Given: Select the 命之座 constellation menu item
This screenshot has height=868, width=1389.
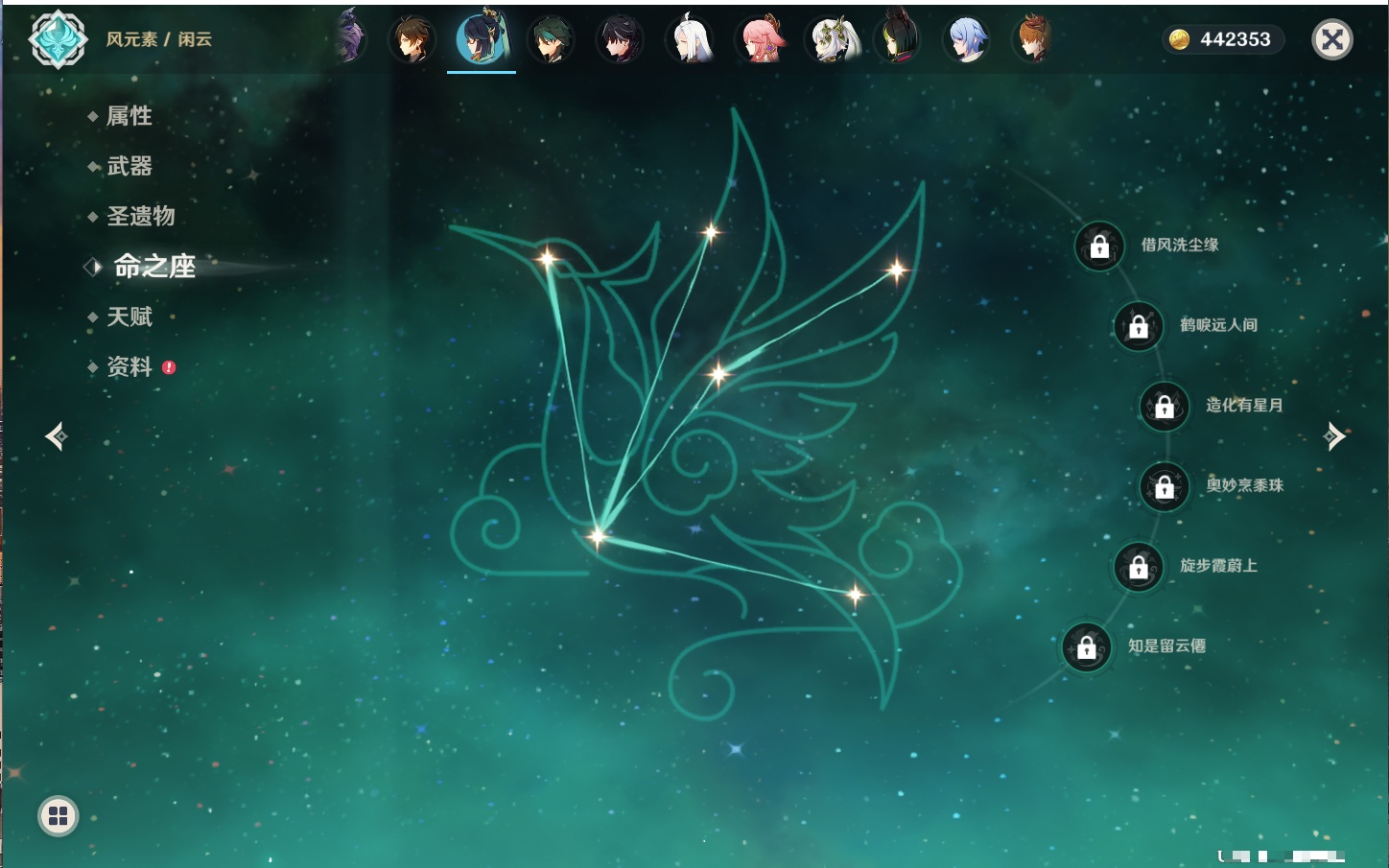Looking at the screenshot, I should [153, 267].
